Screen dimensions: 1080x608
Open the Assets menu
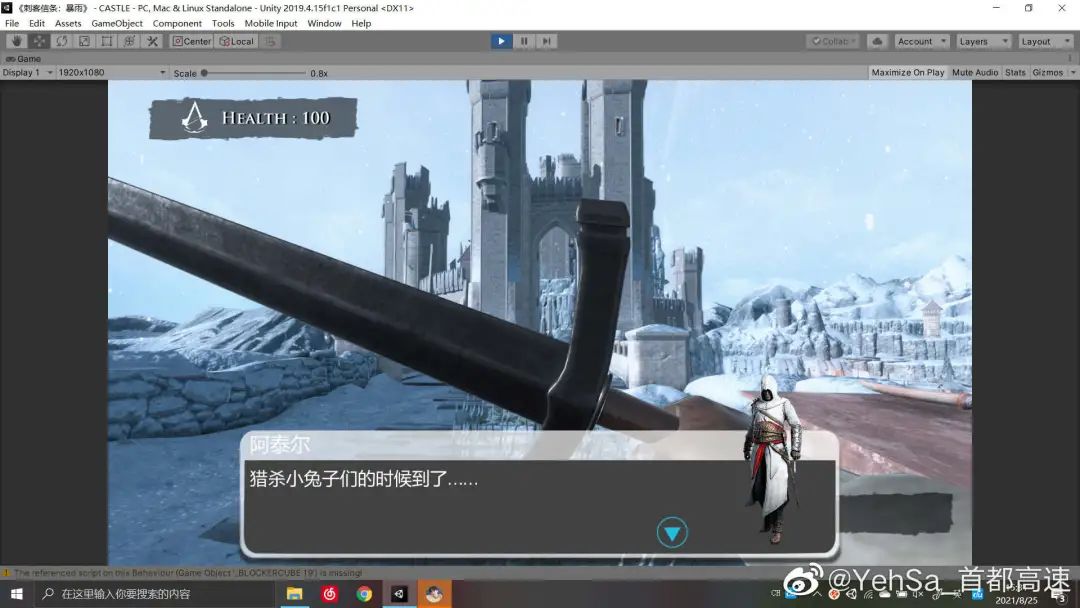tap(68, 23)
